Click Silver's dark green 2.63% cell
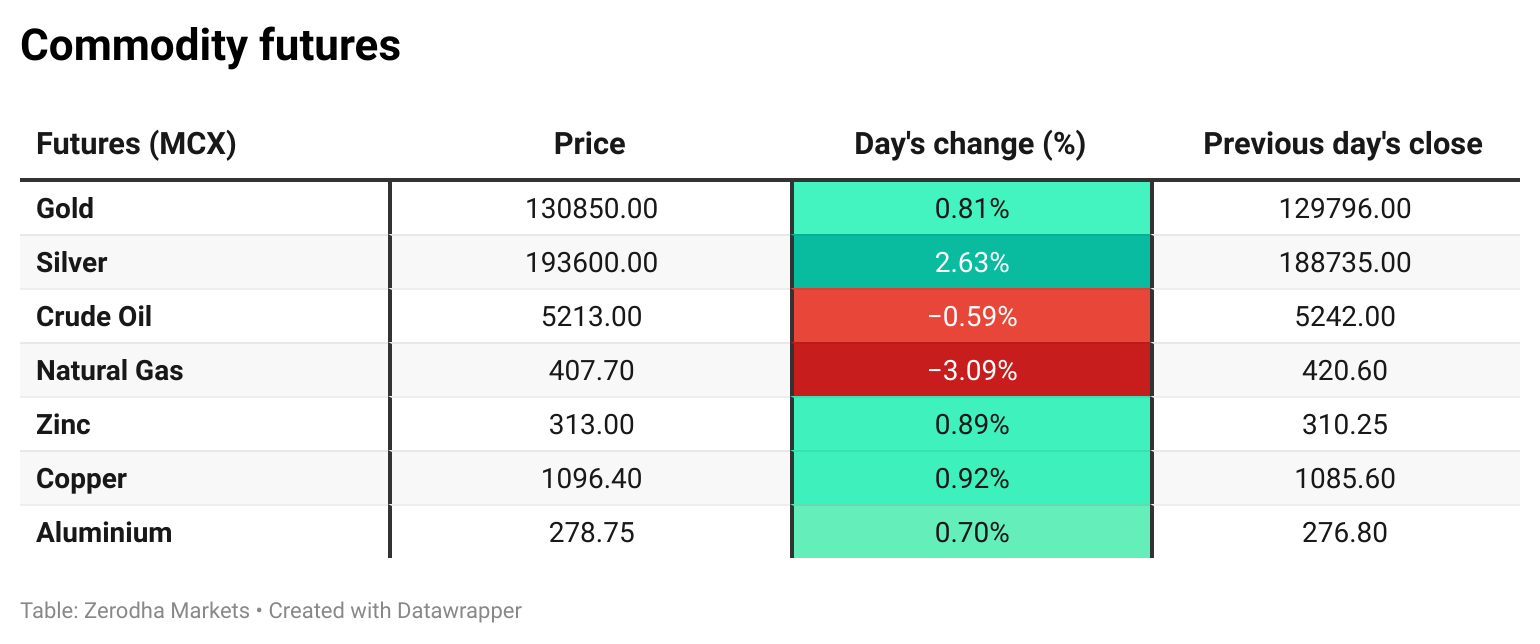The width and height of the screenshot is (1540, 644). (x=971, y=263)
